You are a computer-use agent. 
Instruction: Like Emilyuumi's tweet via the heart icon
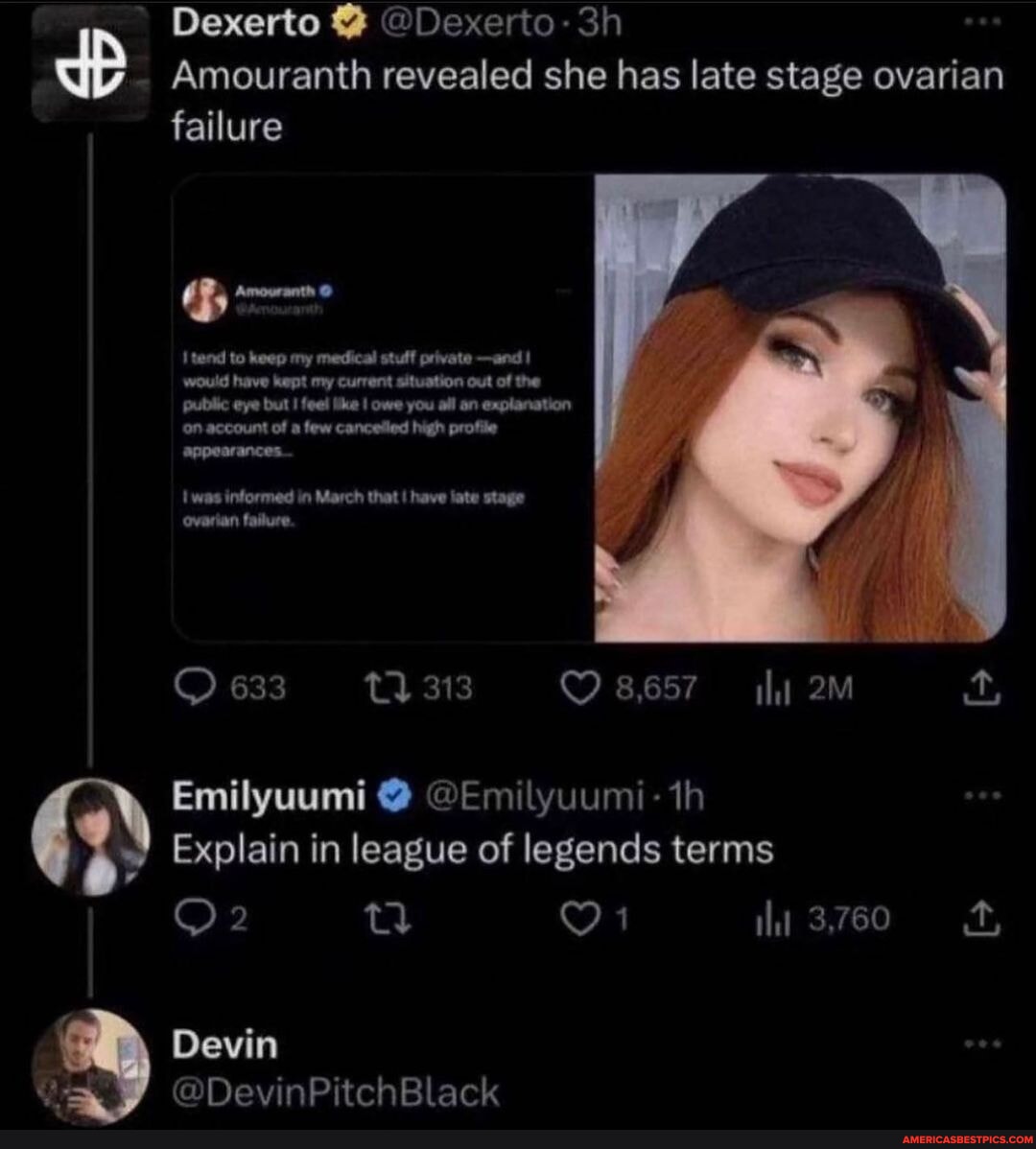[581, 917]
